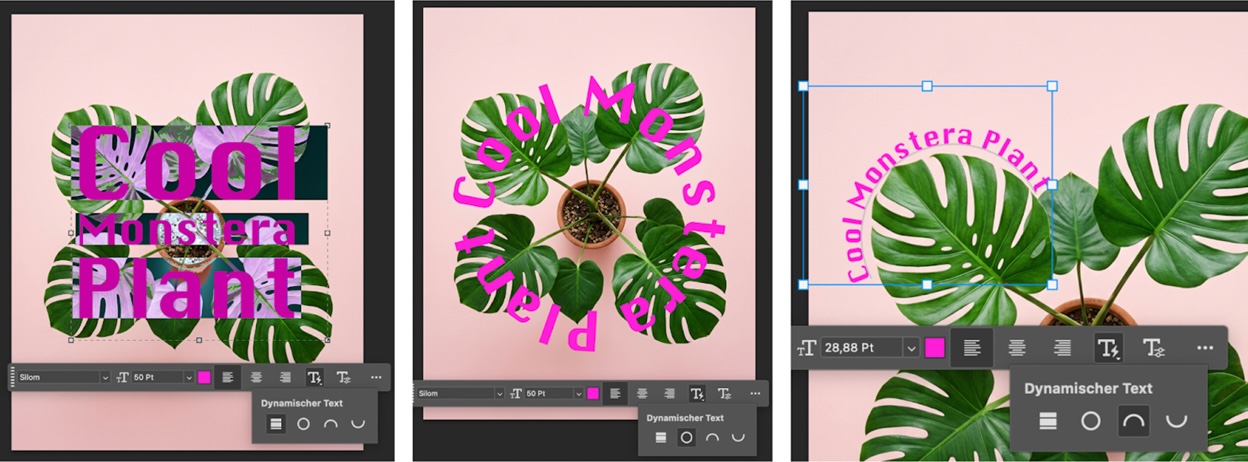
Task: Click the 'Monstera' text in the stacked-text image
Action: [x=189, y=230]
